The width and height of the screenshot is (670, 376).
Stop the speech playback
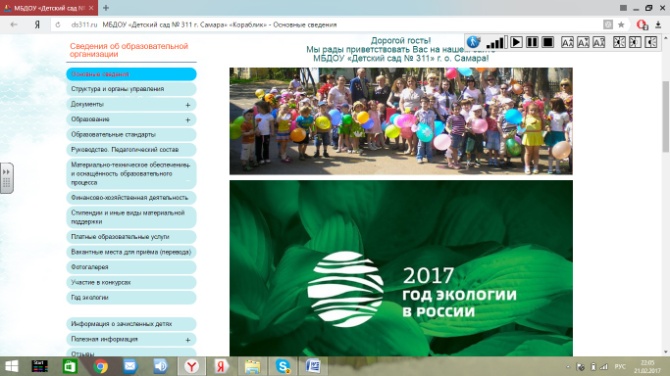548,42
